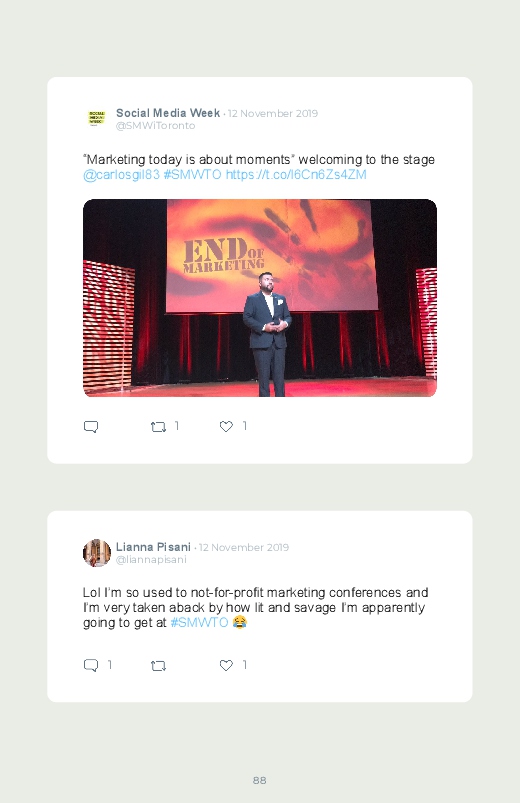Screen dimensions: 520x803
Task: Like the Social Media Week tweet
Action: point(226,426)
